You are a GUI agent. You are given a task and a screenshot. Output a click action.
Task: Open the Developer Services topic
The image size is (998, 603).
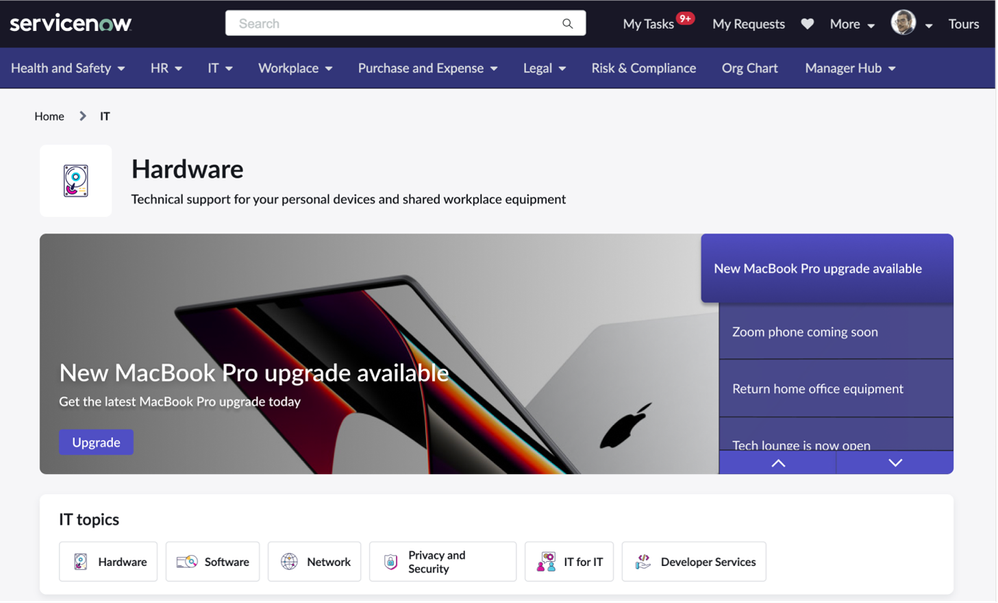(694, 562)
